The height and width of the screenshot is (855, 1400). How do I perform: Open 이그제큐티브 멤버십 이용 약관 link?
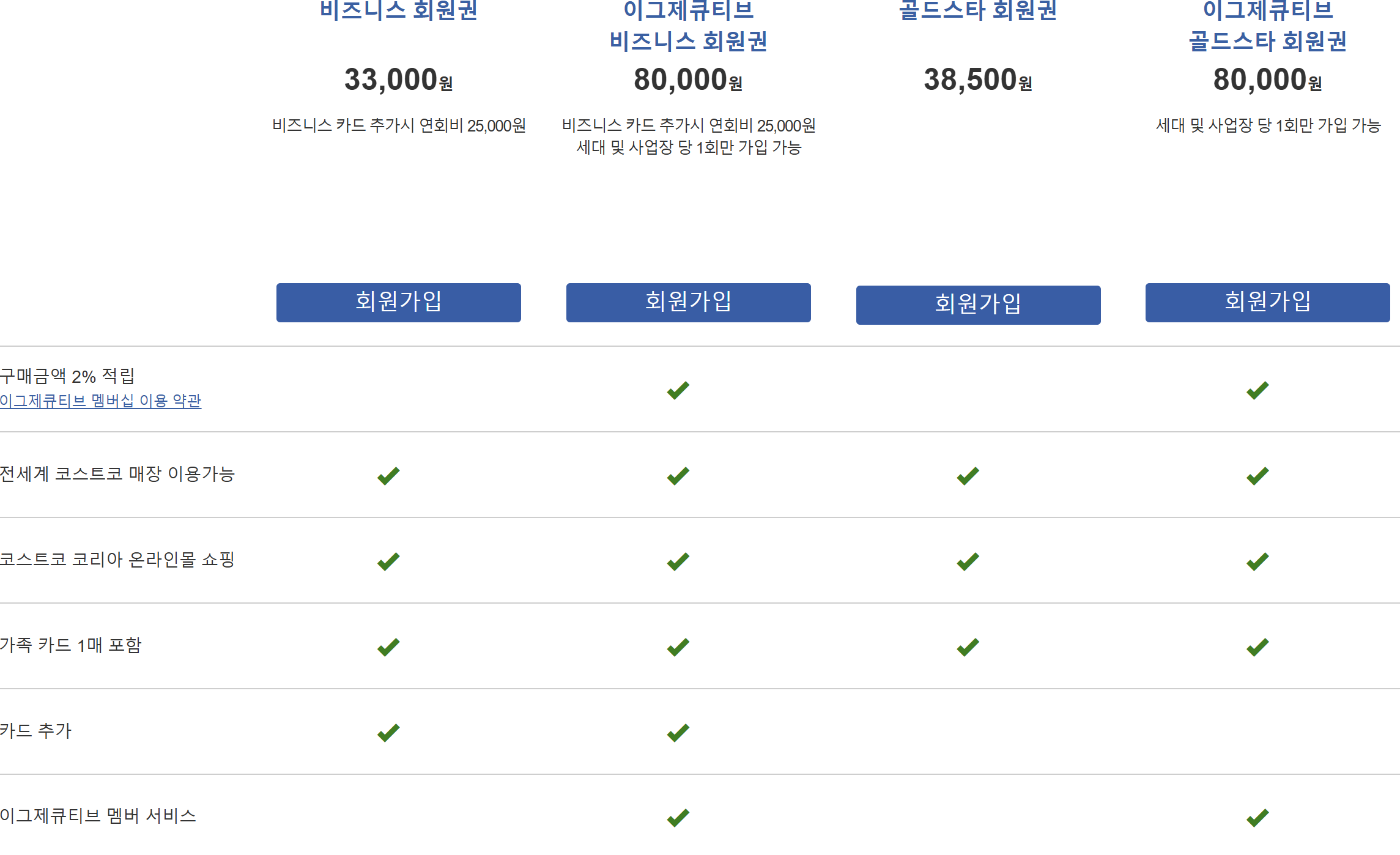pos(100,402)
